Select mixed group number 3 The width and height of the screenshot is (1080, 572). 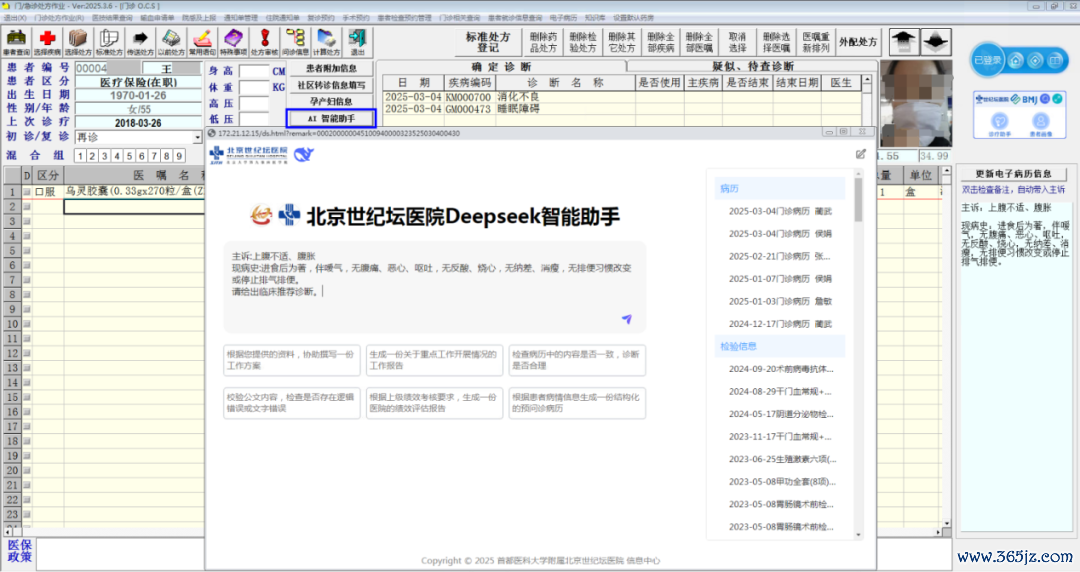pyautogui.click(x=105, y=156)
